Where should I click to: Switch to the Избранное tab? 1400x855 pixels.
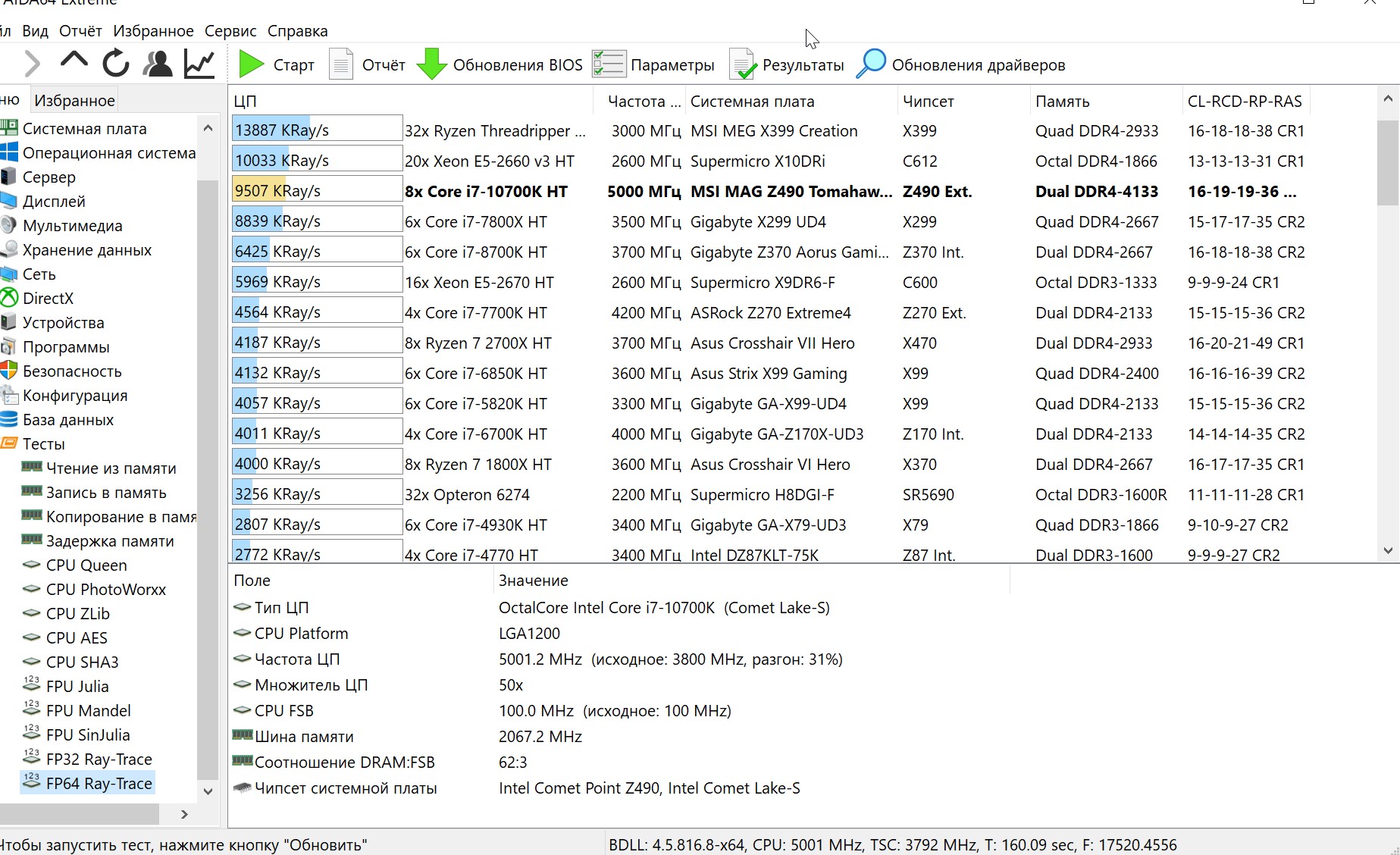coord(74,101)
